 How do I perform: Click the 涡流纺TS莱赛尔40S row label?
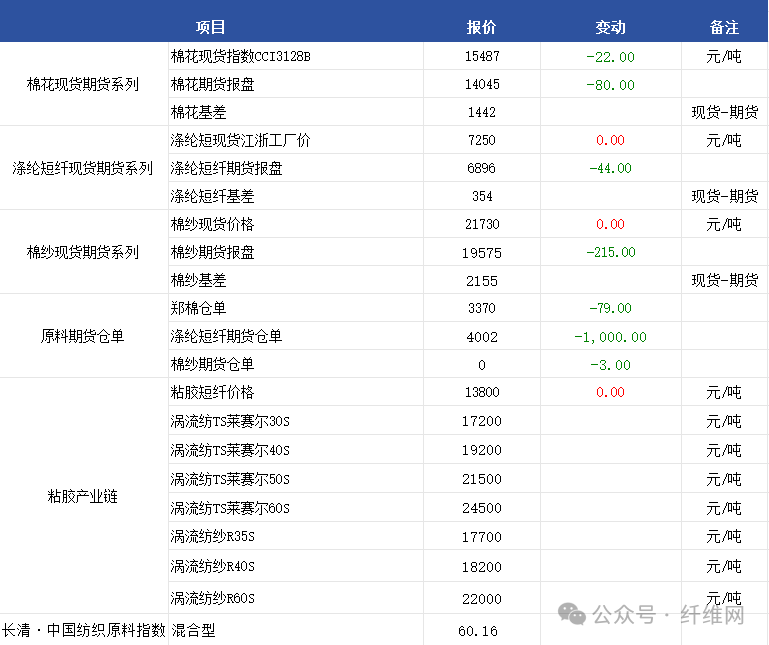pos(230,450)
